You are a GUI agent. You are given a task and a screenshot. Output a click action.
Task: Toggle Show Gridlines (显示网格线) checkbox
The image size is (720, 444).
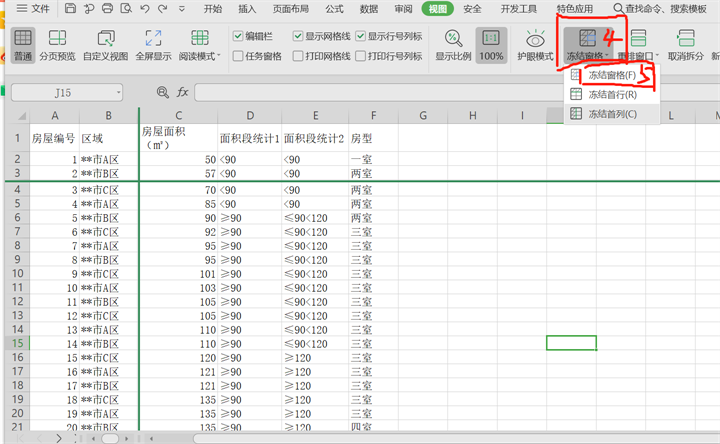click(298, 36)
